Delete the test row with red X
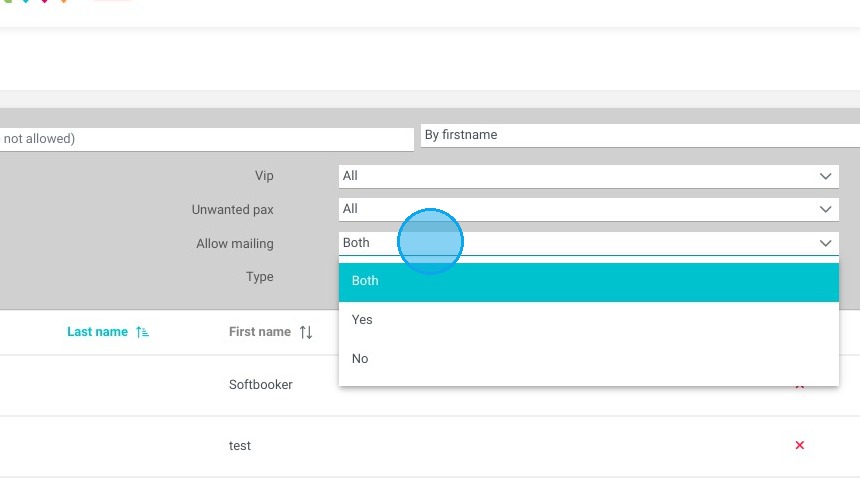Viewport: 860px width, 481px height. point(800,445)
